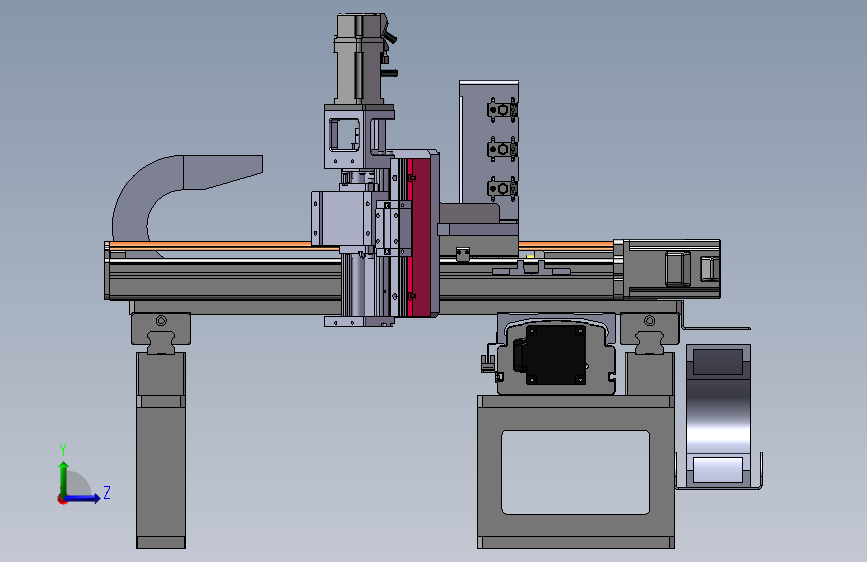Click the green Y axis arrow of triad
The image size is (867, 562).
64,477
